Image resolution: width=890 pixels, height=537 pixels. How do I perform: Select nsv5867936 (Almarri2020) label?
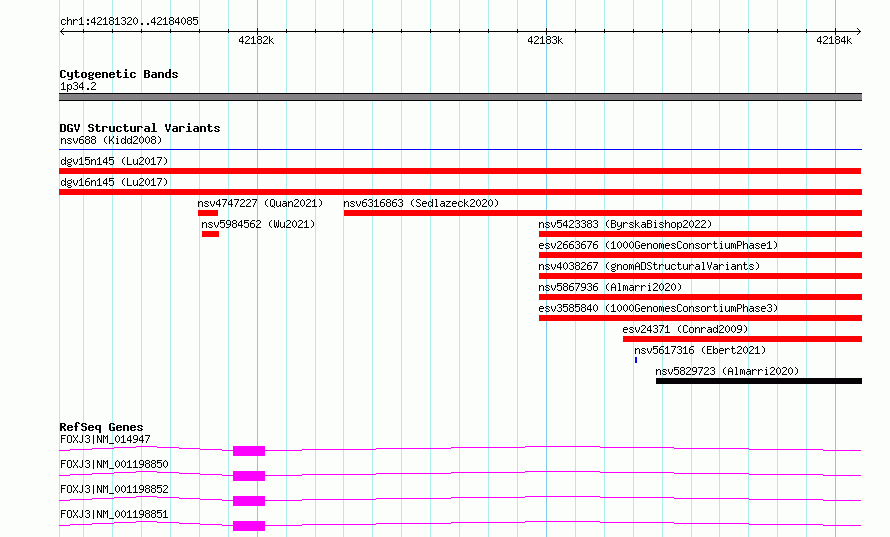point(610,287)
